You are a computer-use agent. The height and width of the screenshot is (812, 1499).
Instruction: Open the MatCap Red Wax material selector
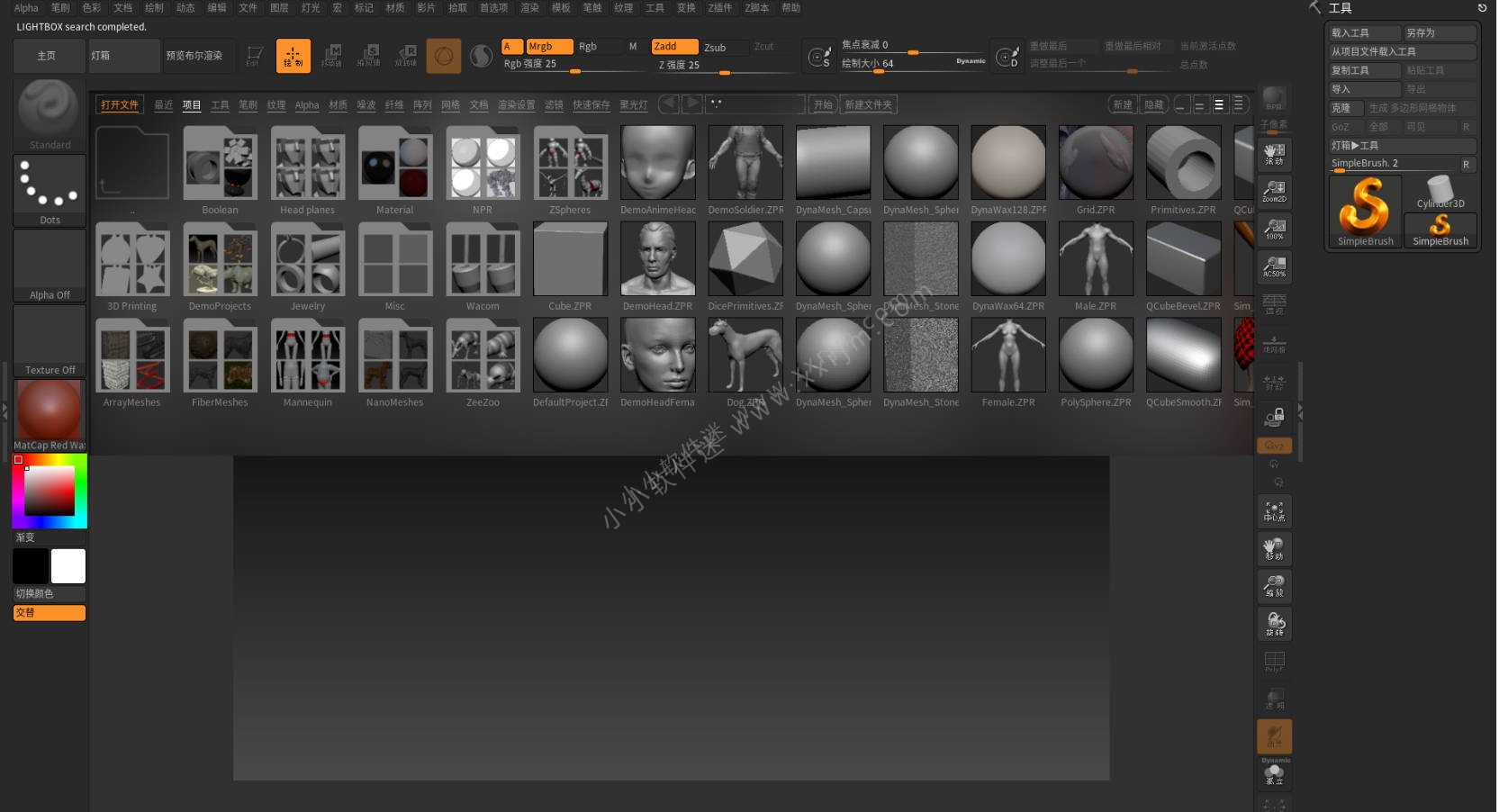click(50, 415)
